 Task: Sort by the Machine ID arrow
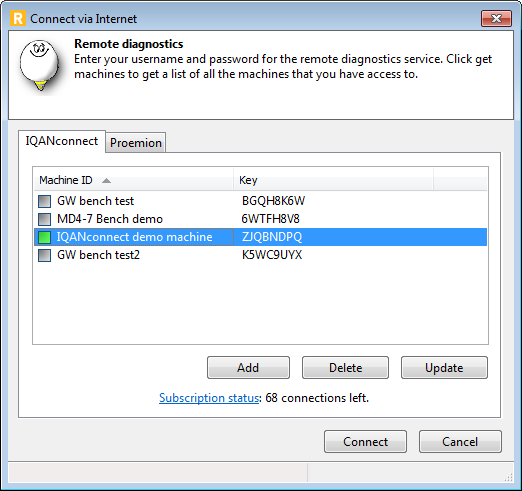tap(106, 181)
